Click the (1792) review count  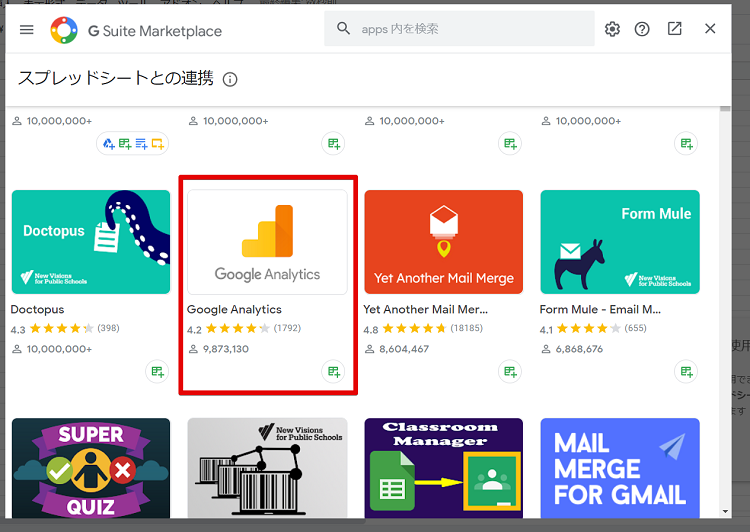287,328
